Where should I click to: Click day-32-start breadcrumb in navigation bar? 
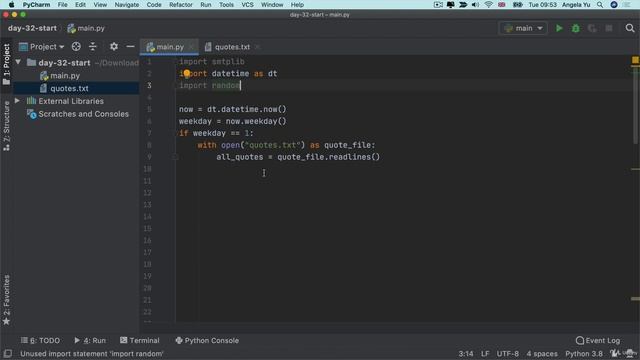pos(32,28)
